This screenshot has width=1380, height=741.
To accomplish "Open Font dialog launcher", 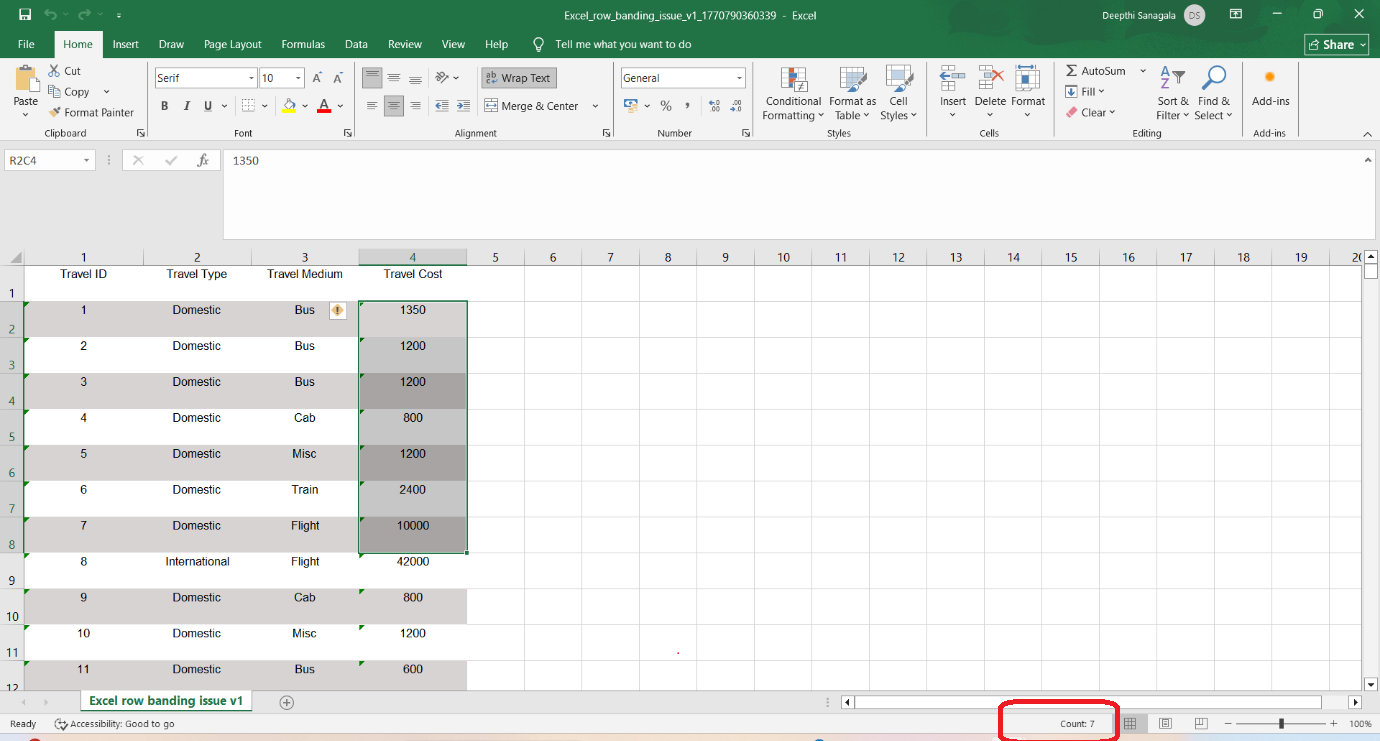I will tap(347, 133).
